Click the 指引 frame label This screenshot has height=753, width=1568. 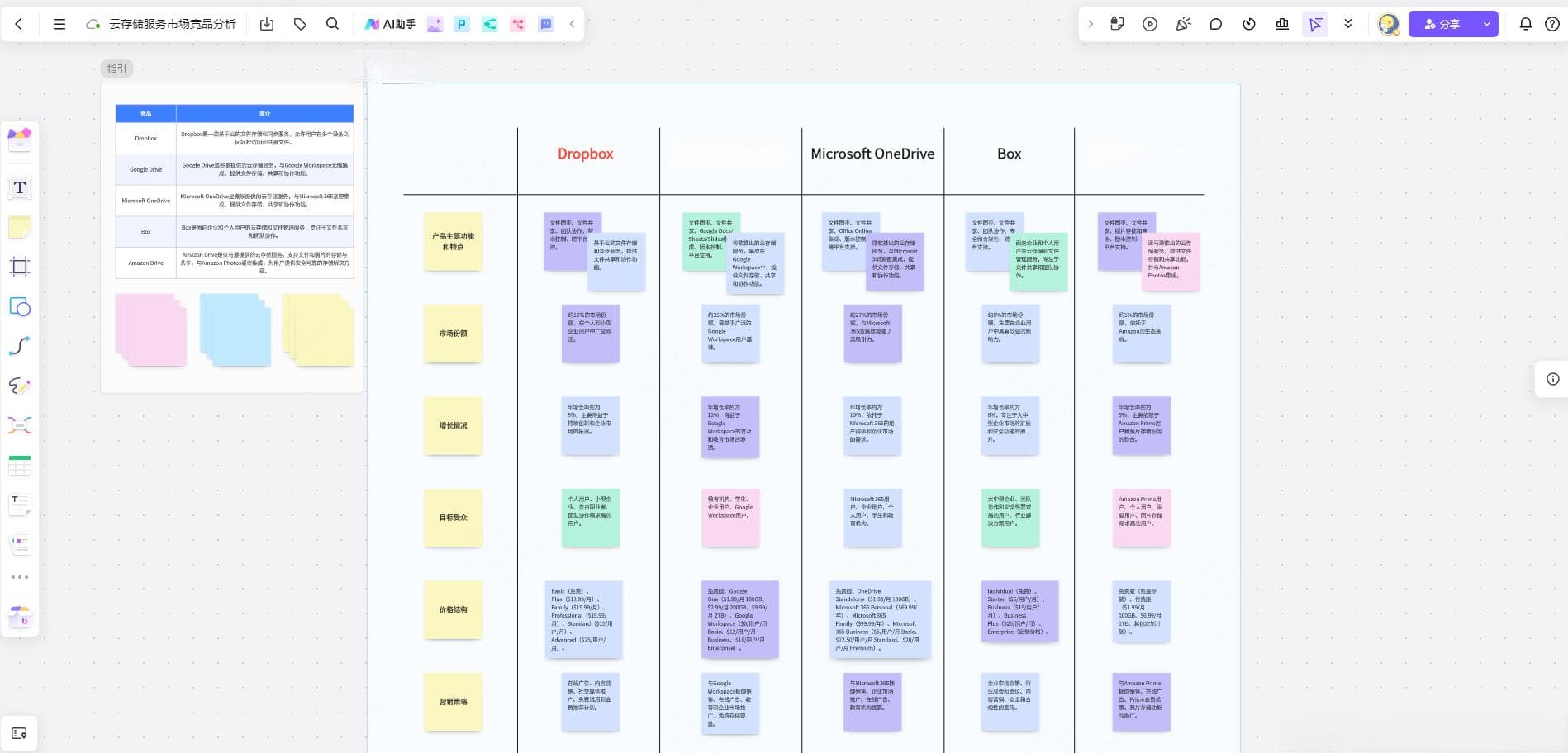pos(116,69)
